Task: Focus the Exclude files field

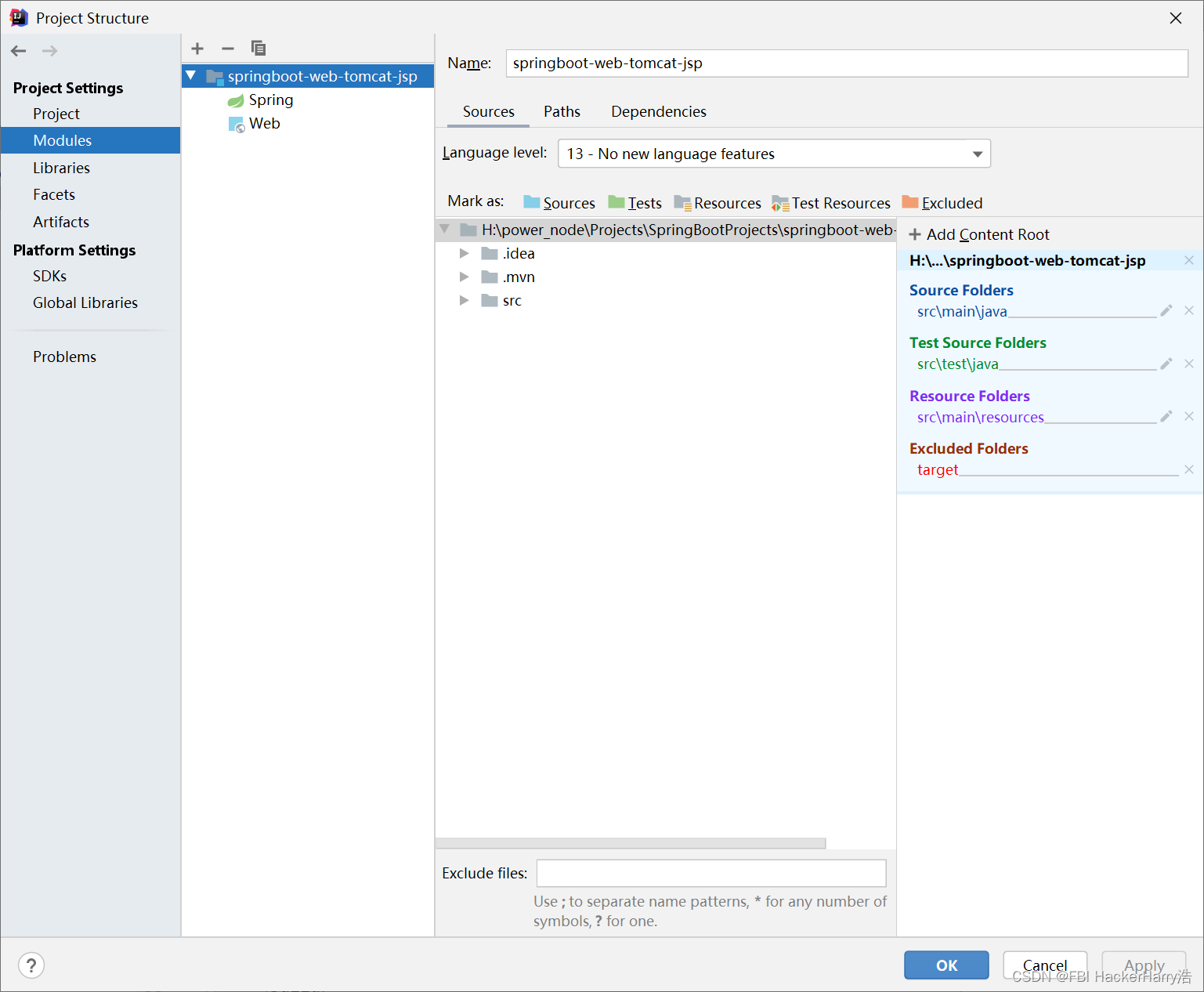Action: click(x=711, y=873)
